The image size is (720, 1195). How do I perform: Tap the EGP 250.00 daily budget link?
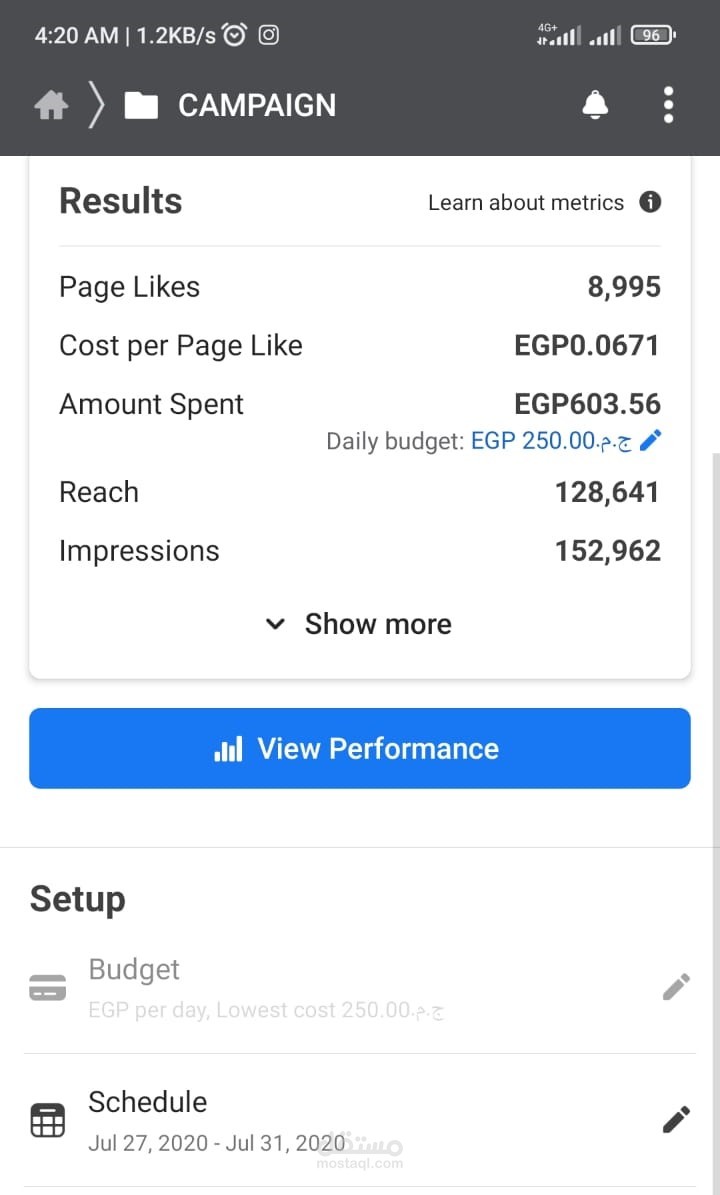[x=550, y=441]
